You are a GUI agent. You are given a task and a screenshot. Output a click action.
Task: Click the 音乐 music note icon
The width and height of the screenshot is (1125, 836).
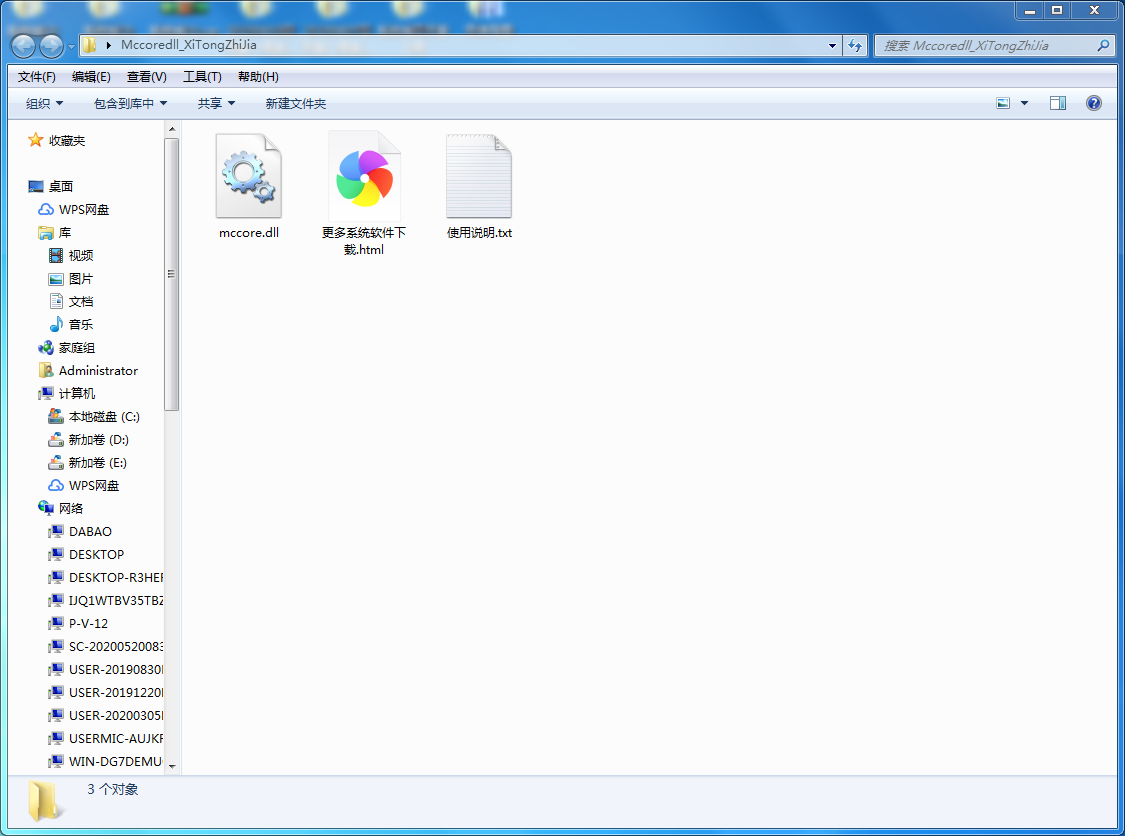pyautogui.click(x=56, y=324)
